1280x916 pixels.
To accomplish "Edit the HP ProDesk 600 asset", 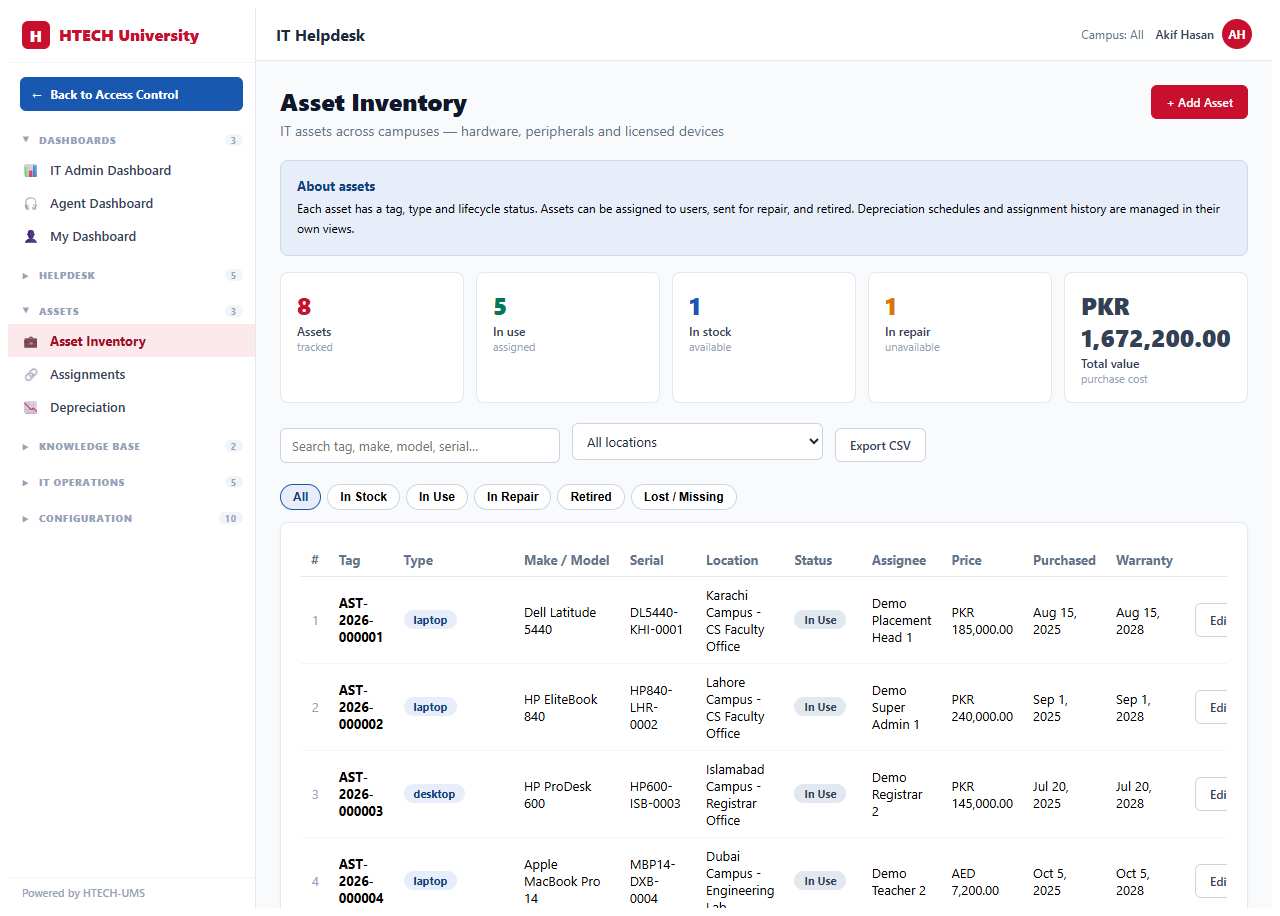I will coord(1212,794).
